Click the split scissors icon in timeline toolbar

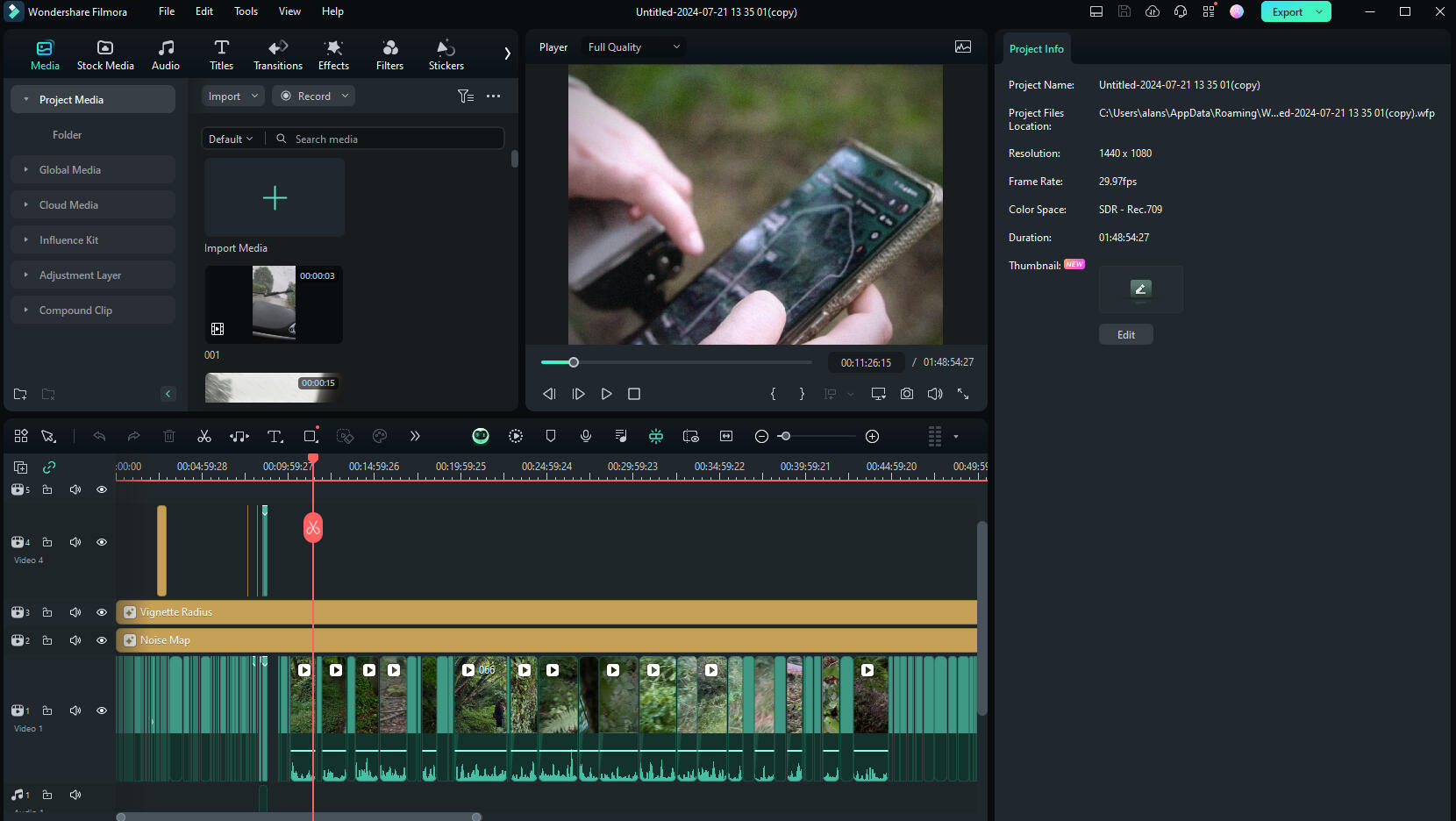point(204,436)
